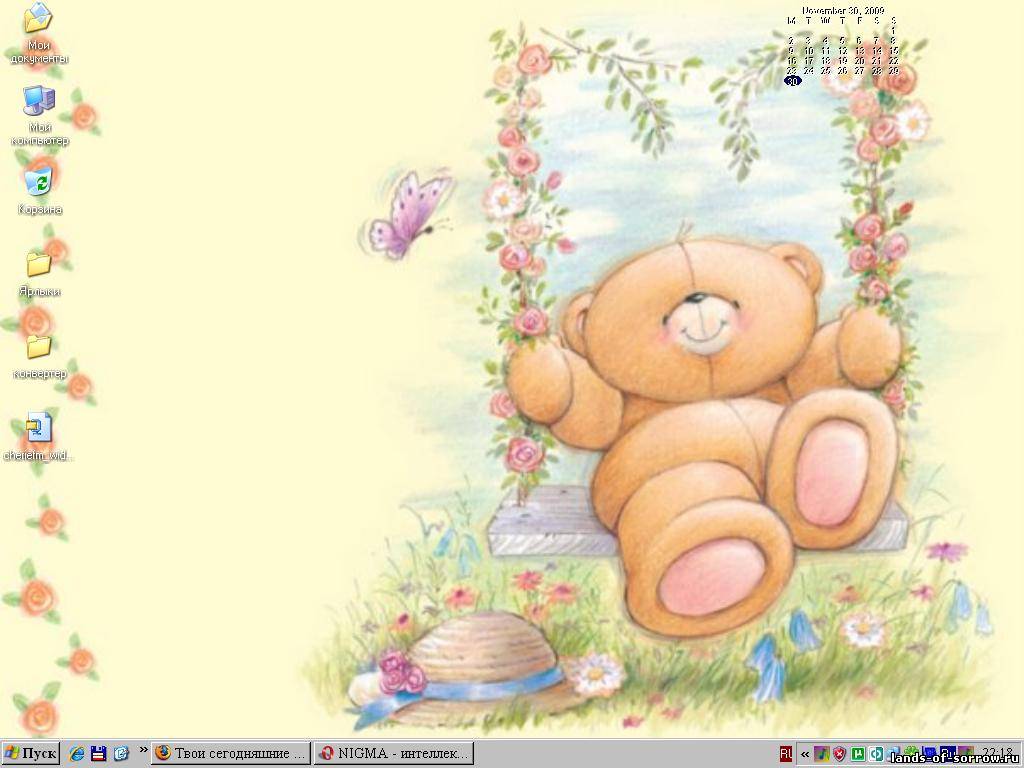
Task: Open the red shield security alert icon
Action: point(840,754)
